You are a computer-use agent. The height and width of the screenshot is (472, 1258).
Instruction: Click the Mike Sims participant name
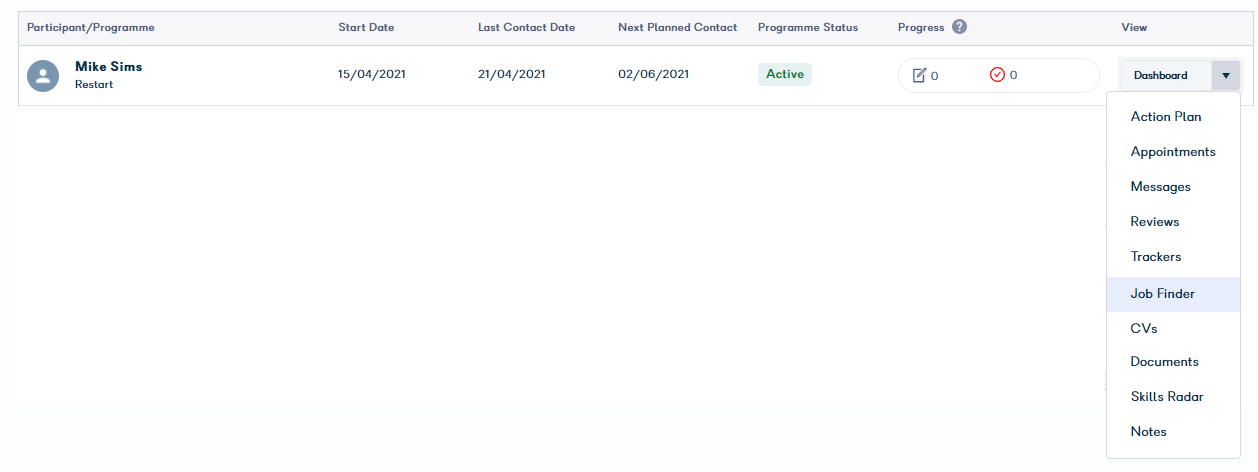pyautogui.click(x=109, y=67)
